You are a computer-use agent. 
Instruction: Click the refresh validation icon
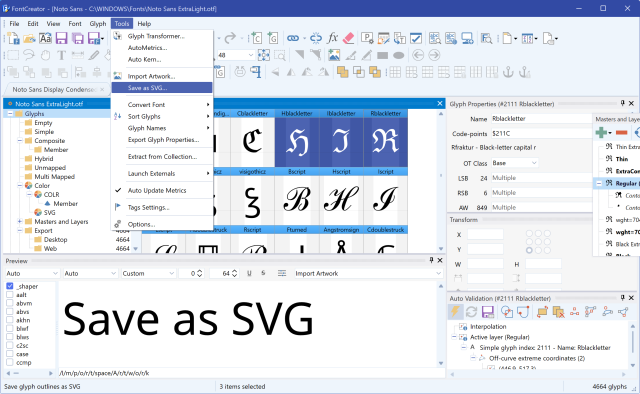click(x=471, y=312)
